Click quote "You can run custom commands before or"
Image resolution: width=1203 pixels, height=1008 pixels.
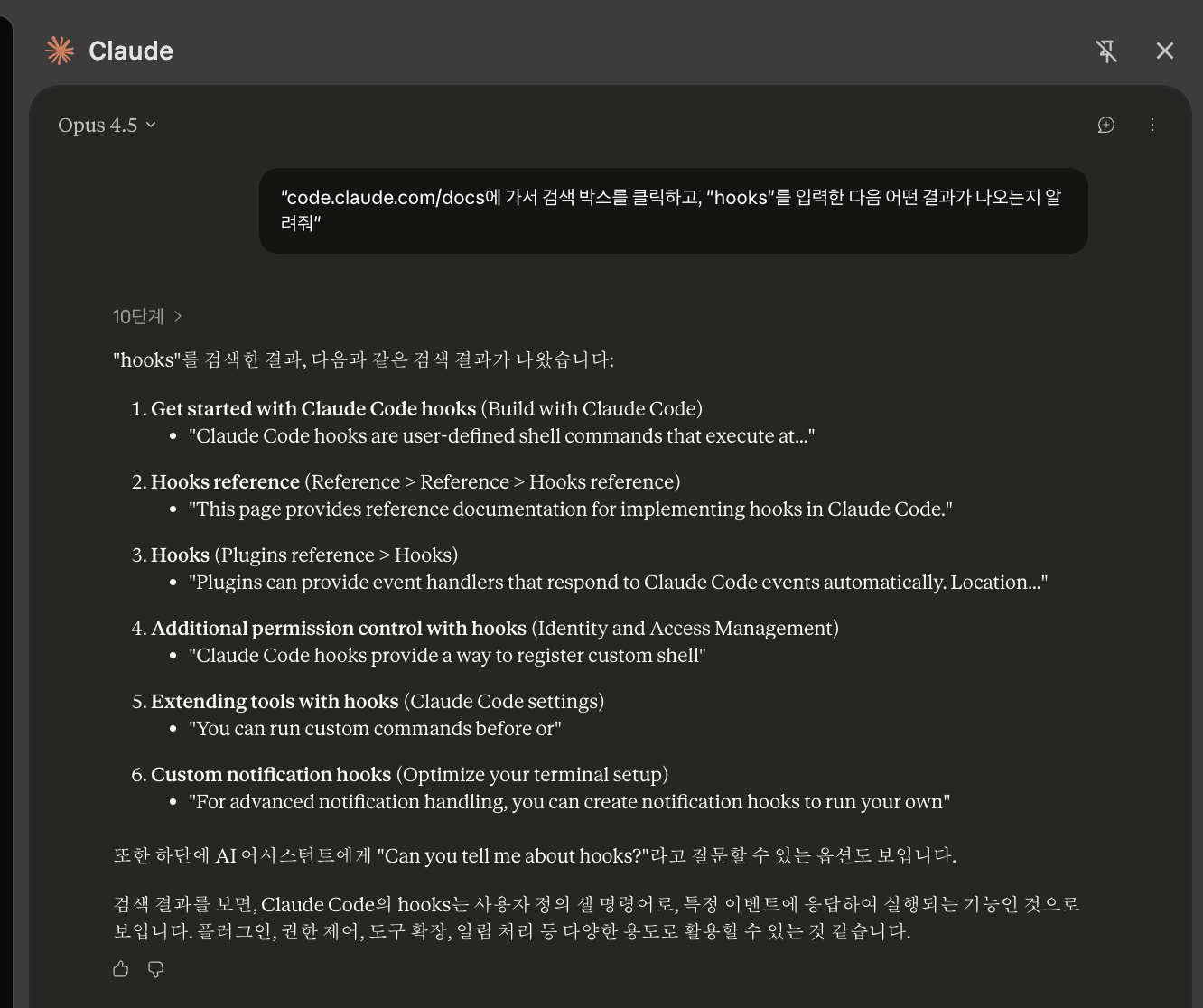click(375, 728)
